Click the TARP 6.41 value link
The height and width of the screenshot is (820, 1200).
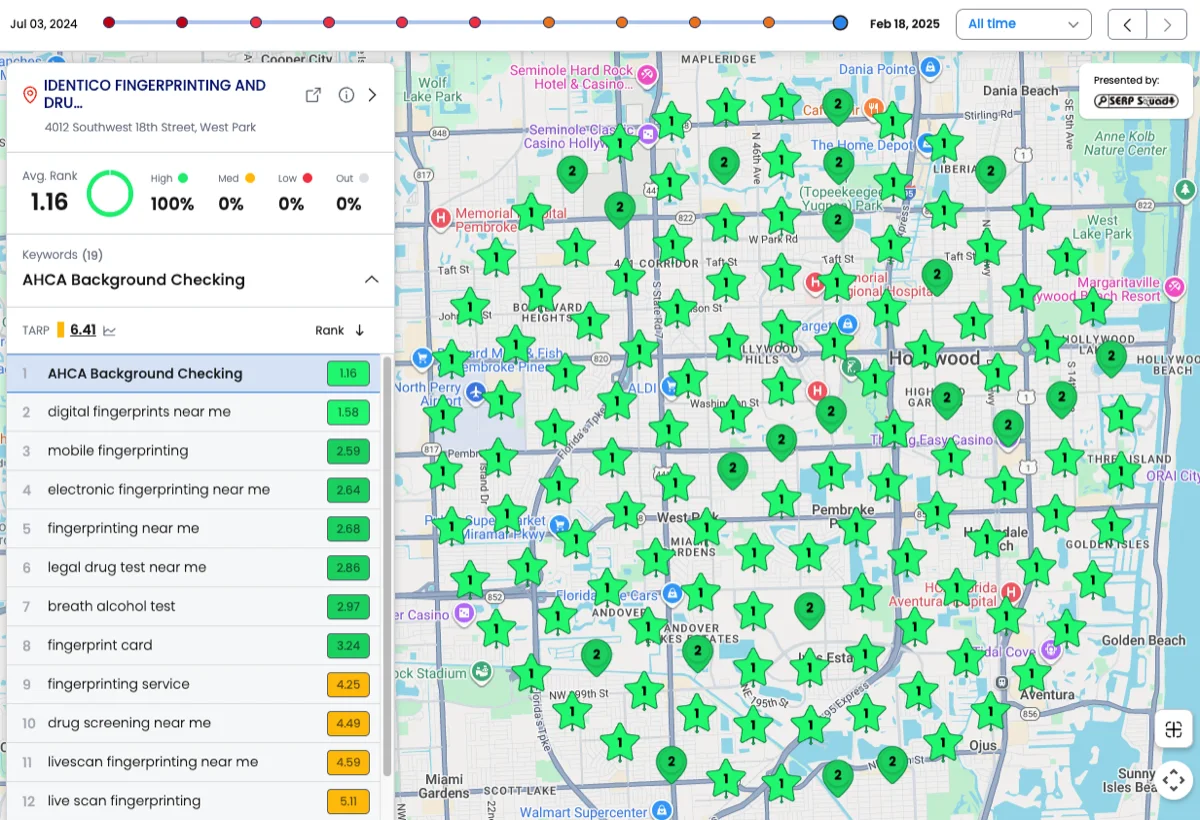83,330
